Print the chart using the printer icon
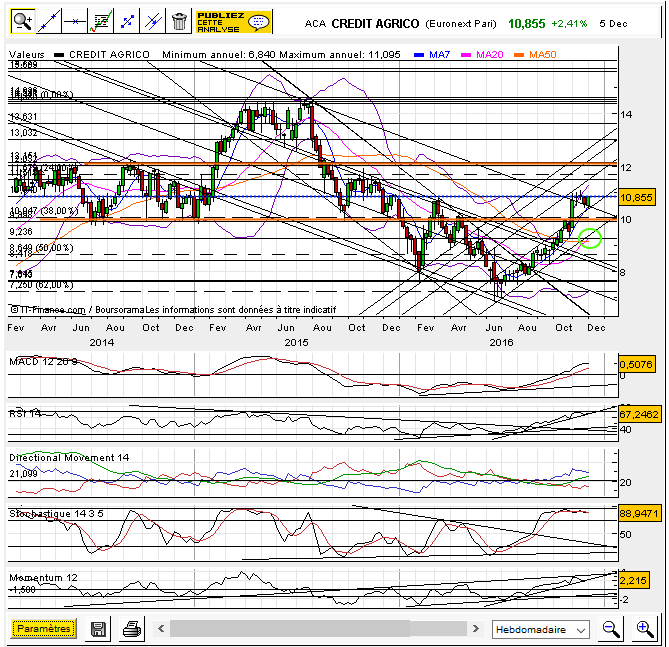This screenshot has height=647, width=669. [131, 629]
